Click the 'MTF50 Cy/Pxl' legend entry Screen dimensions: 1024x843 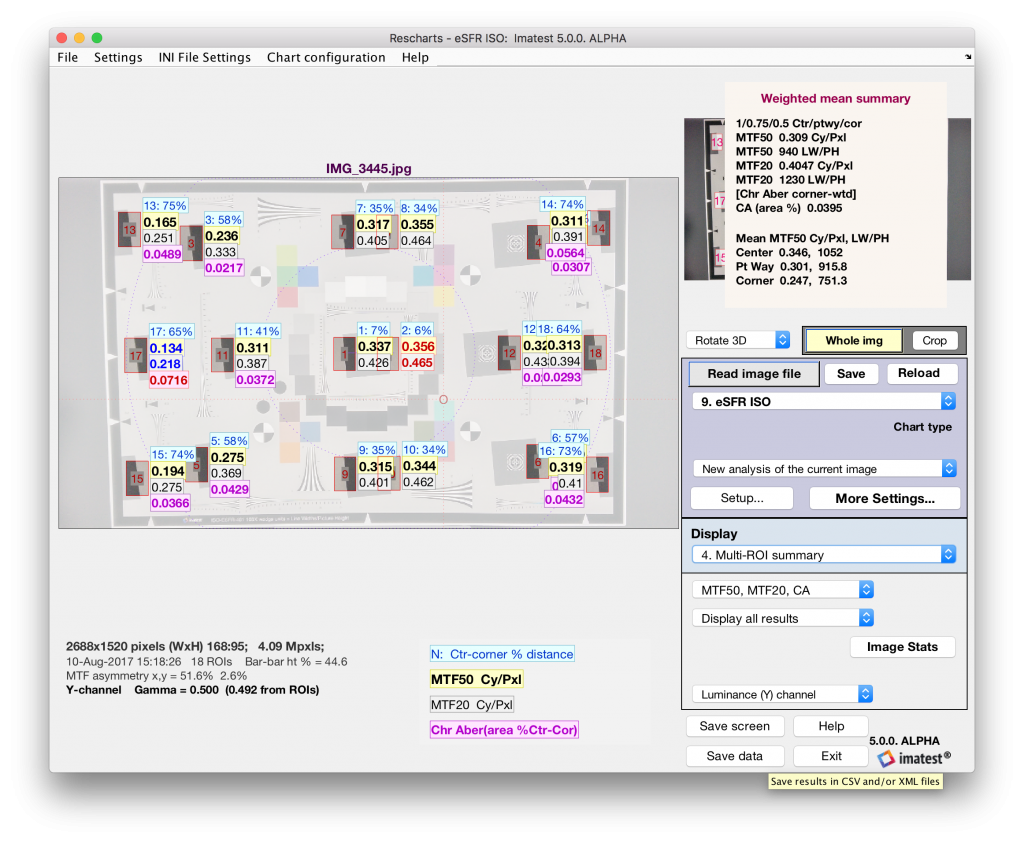[x=476, y=680]
